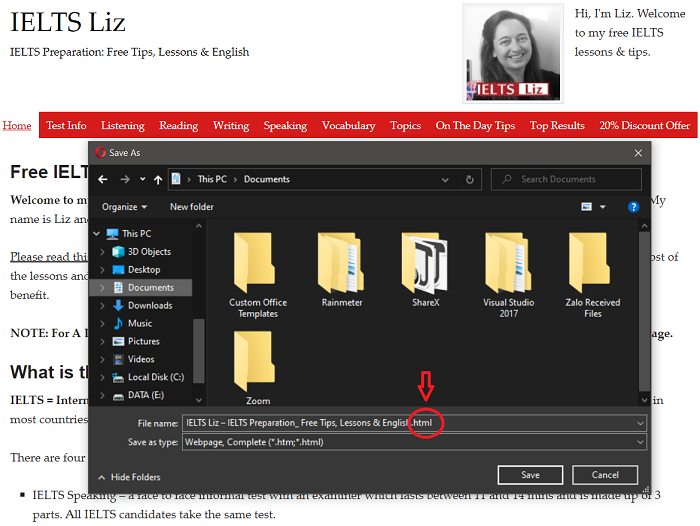This screenshot has height=526, width=700.
Task: Open Writing tab on the webpage
Action: click(x=231, y=125)
